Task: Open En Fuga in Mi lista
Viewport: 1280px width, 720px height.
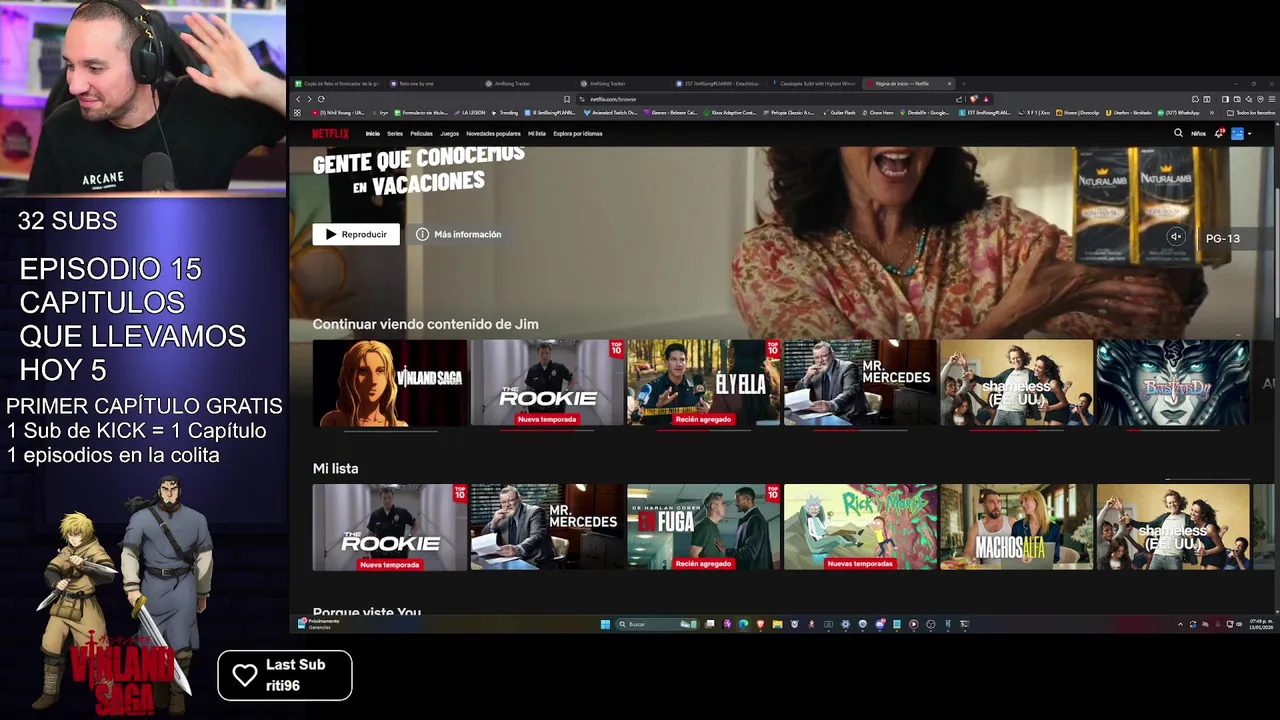Action: 703,527
